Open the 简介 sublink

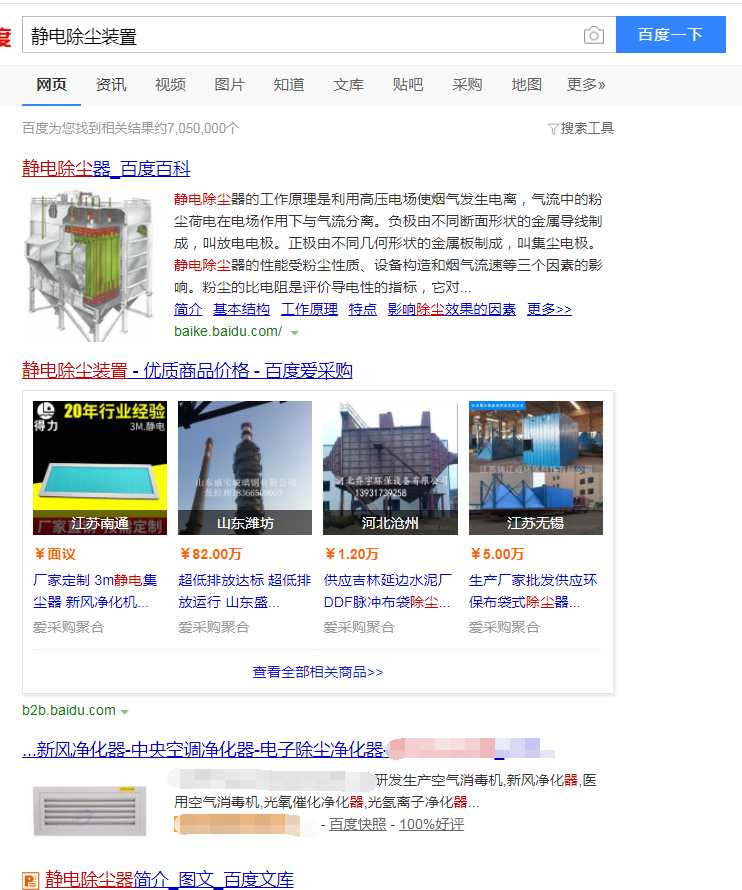[188, 309]
